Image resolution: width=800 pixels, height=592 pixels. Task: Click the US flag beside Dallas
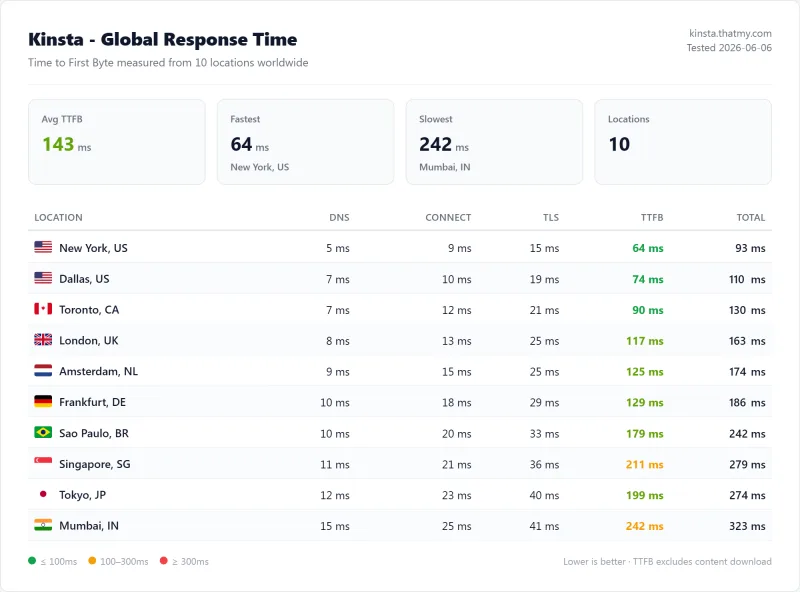coord(43,278)
